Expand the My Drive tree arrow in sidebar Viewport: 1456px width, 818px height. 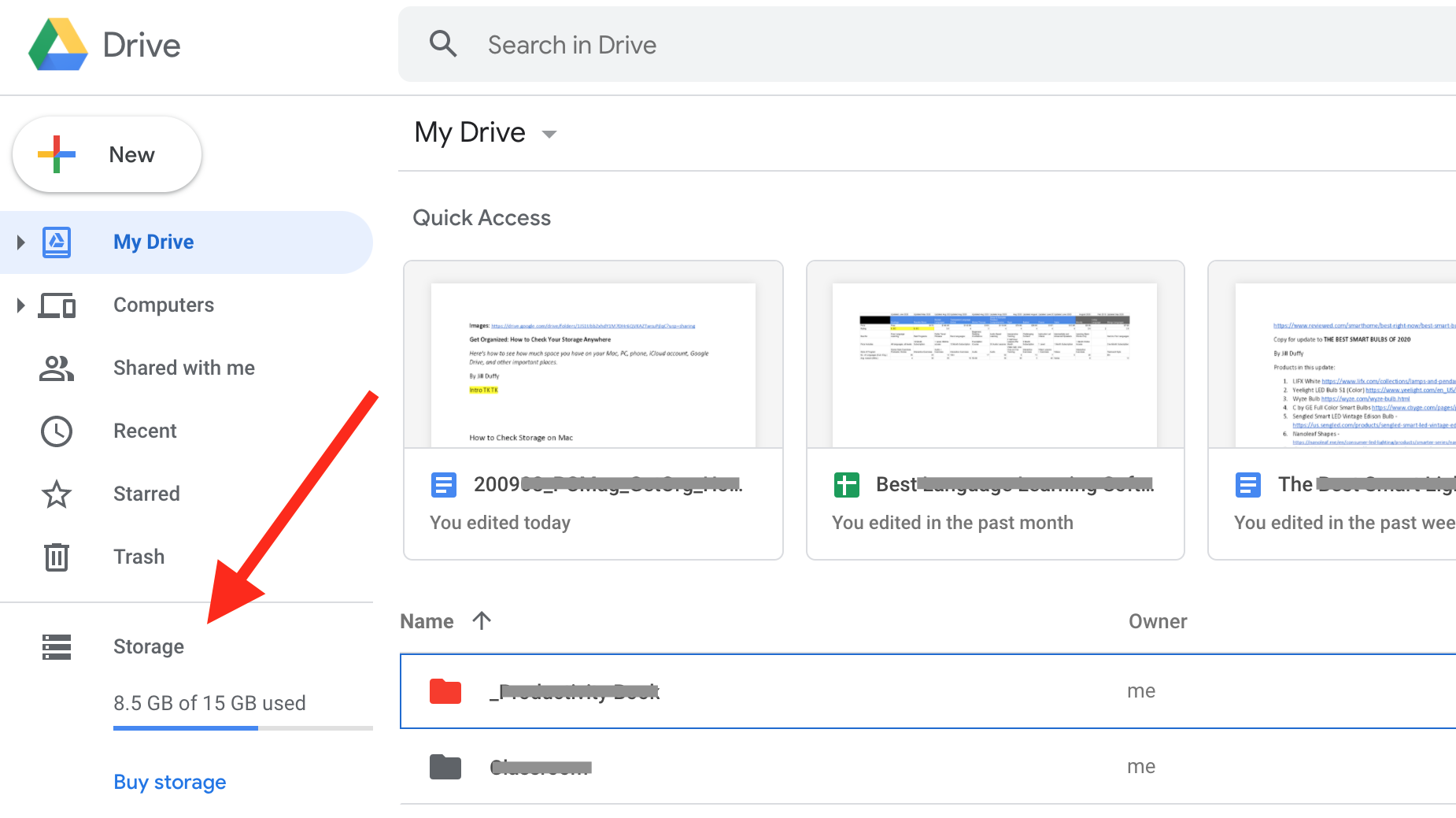21,242
